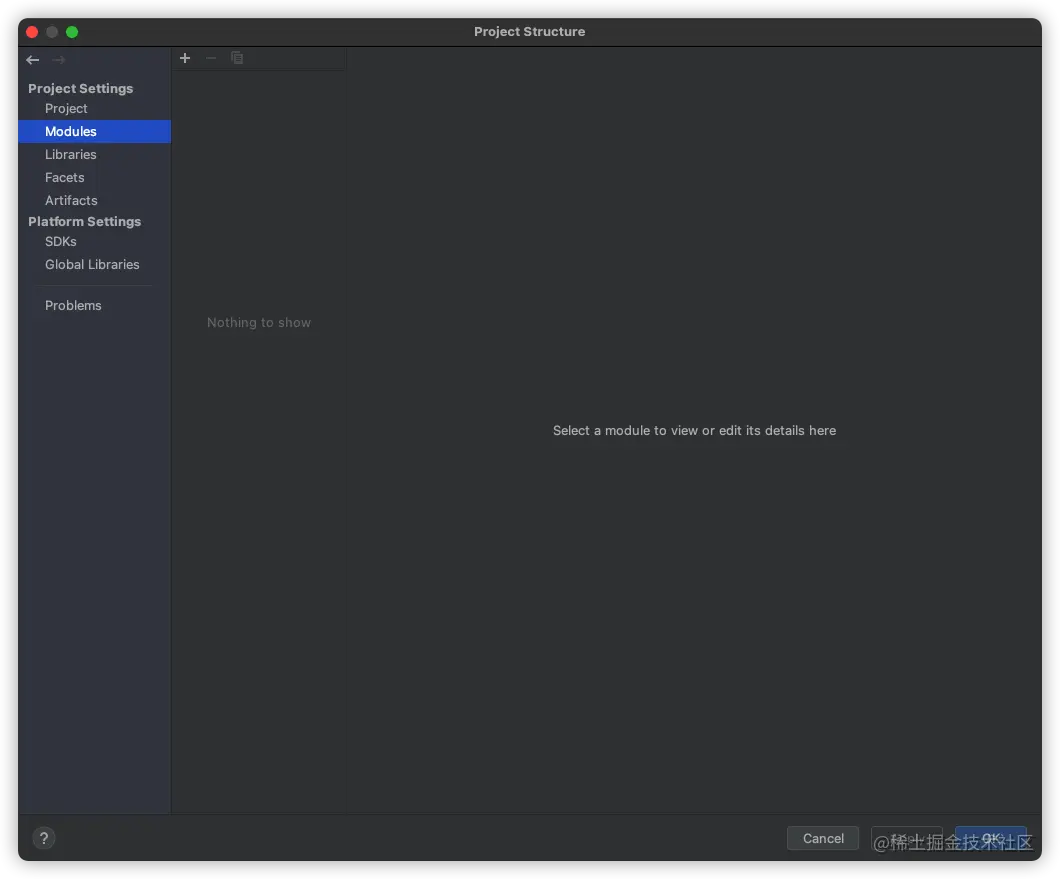Viewport: 1060px width, 879px height.
Task: Click the Cancel button
Action: click(823, 838)
